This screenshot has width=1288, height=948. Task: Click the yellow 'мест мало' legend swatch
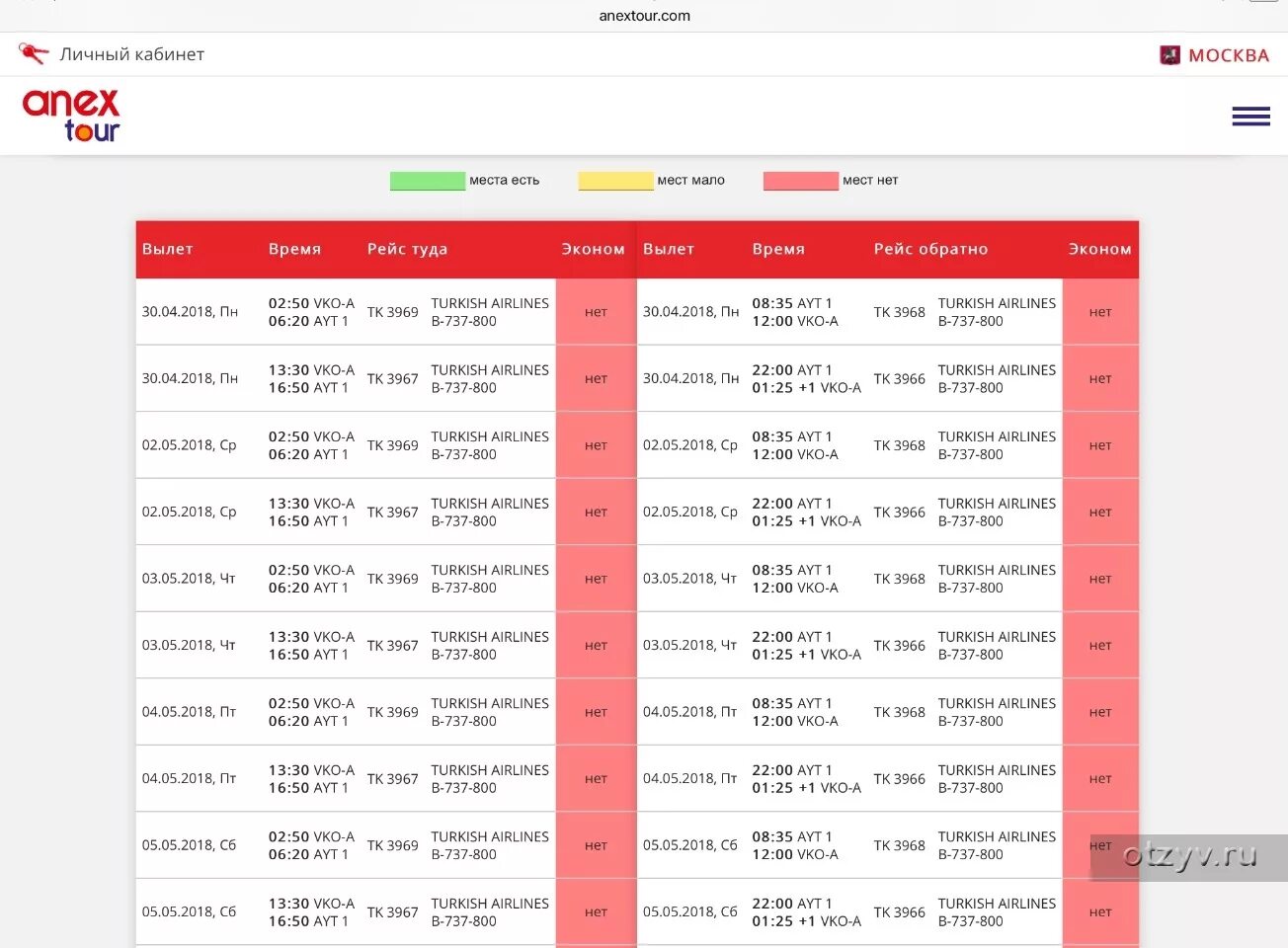pos(615,181)
